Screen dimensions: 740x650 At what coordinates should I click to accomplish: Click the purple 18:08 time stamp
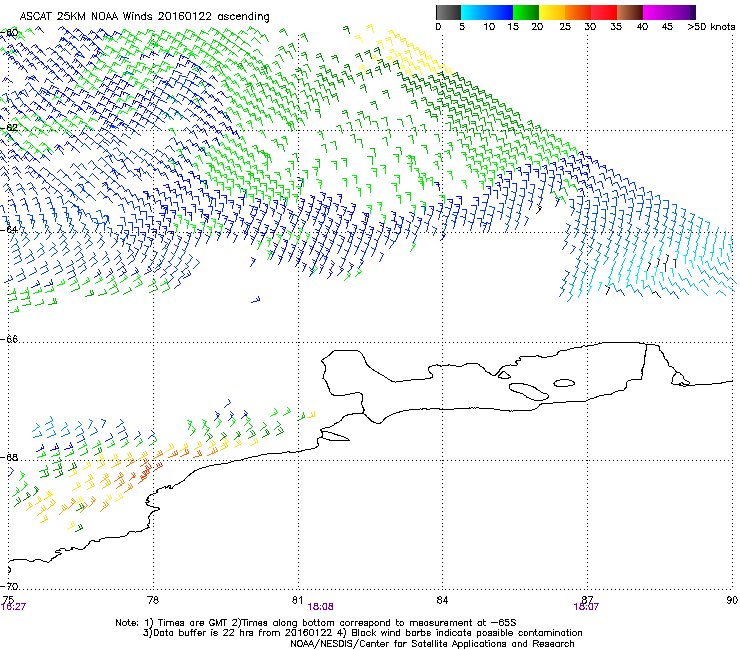pyautogui.click(x=320, y=607)
